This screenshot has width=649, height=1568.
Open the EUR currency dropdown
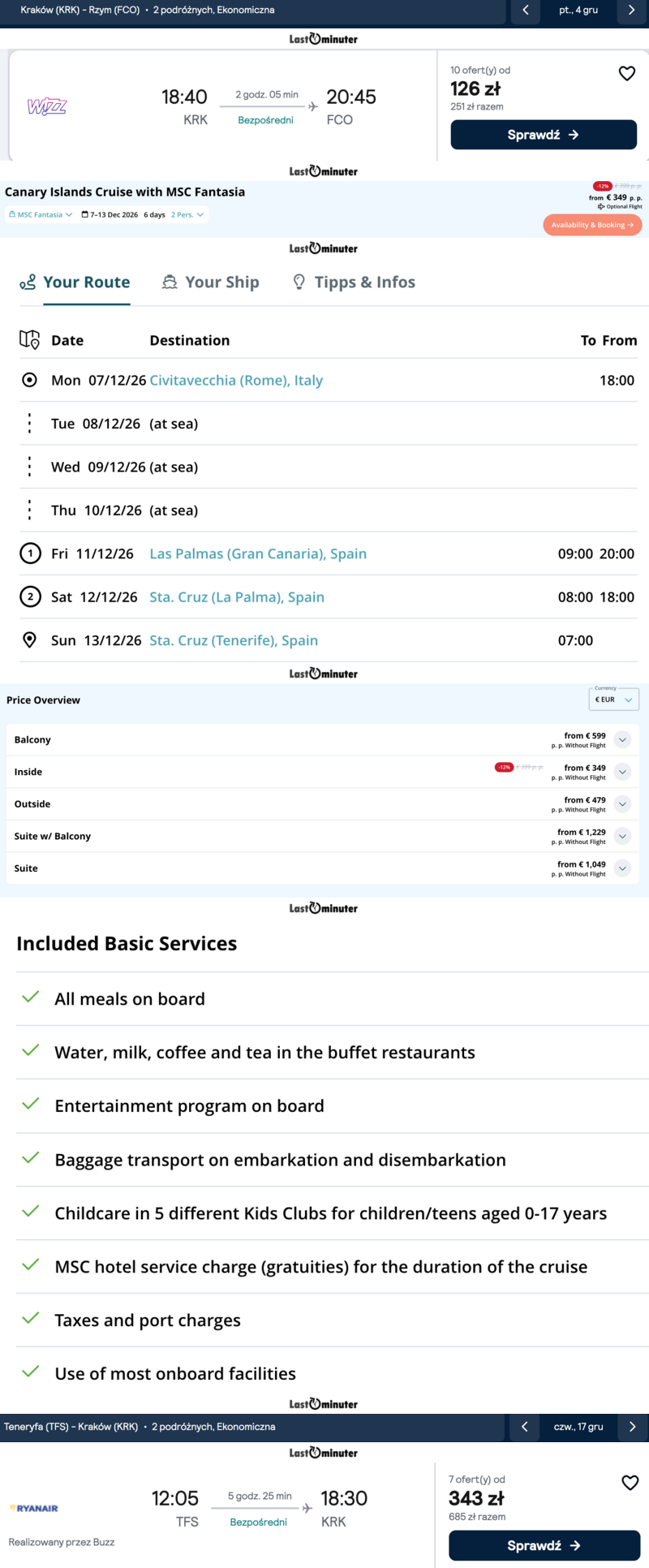click(614, 700)
